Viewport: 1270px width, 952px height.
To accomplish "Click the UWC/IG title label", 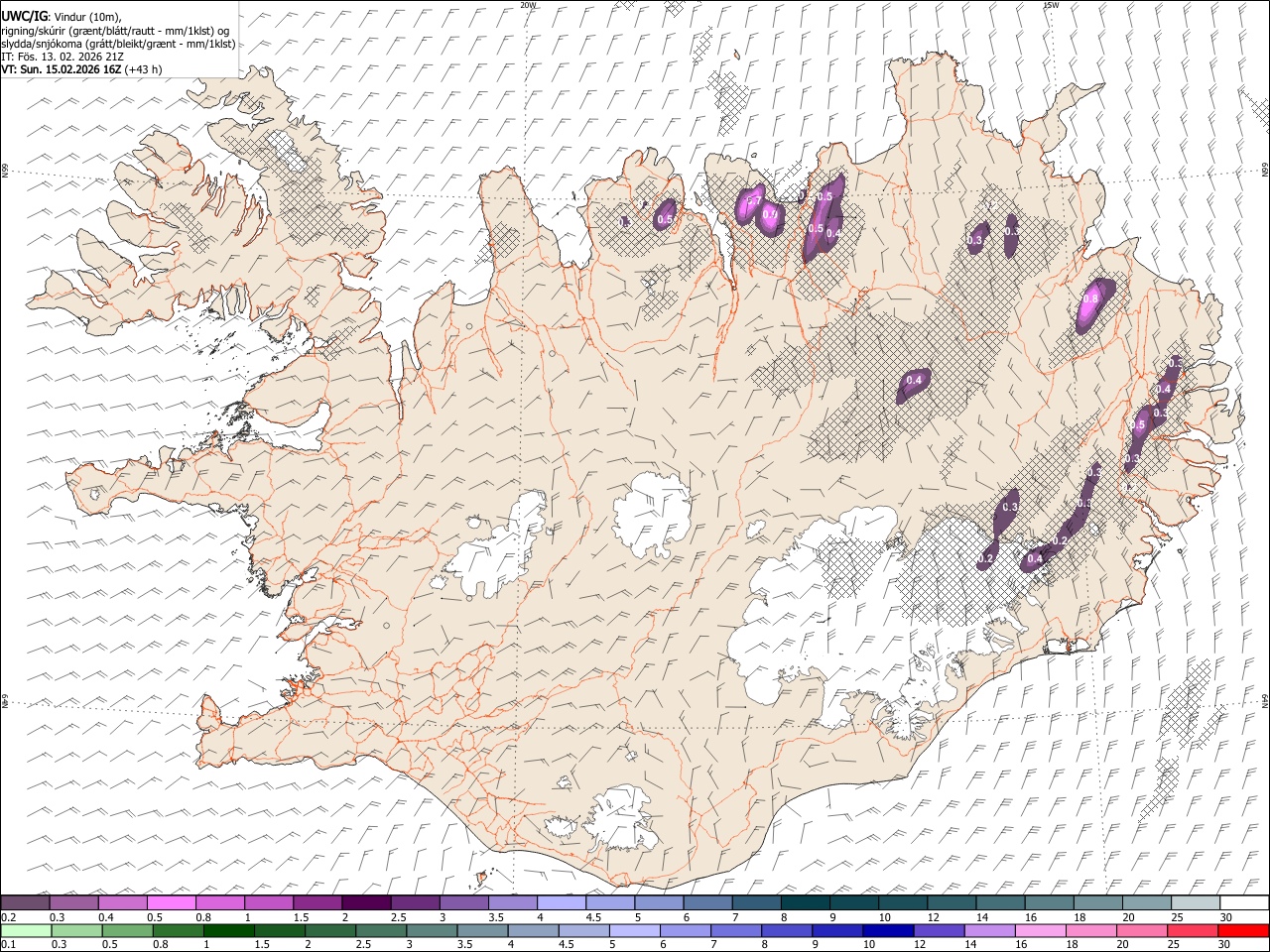I will (x=23, y=17).
